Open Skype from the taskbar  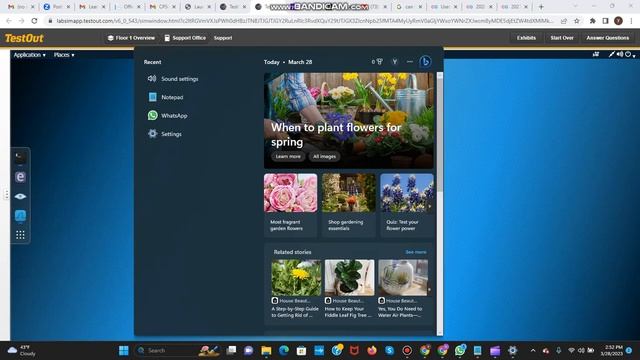(389, 351)
